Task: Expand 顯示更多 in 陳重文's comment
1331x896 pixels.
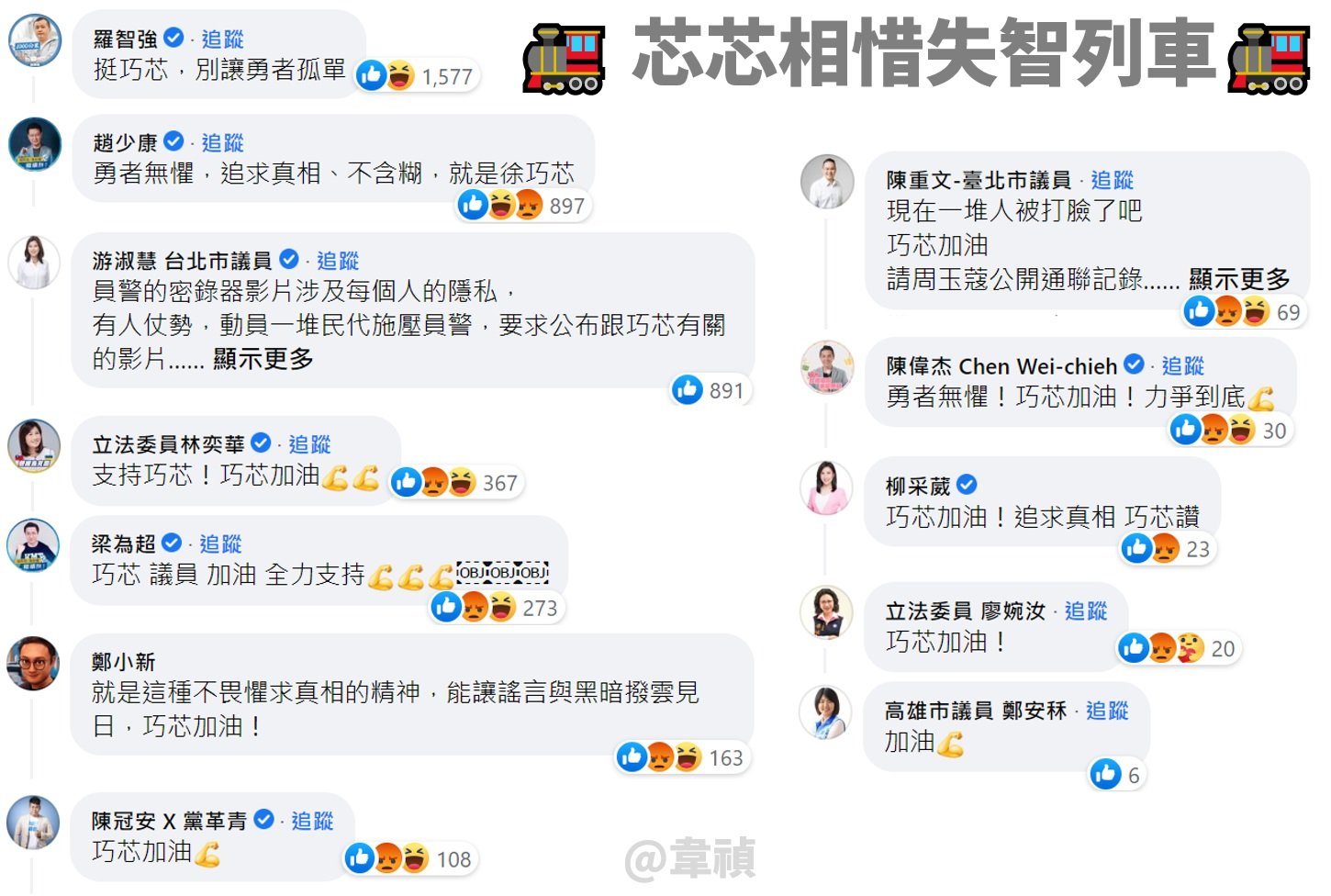Action: tap(1239, 279)
